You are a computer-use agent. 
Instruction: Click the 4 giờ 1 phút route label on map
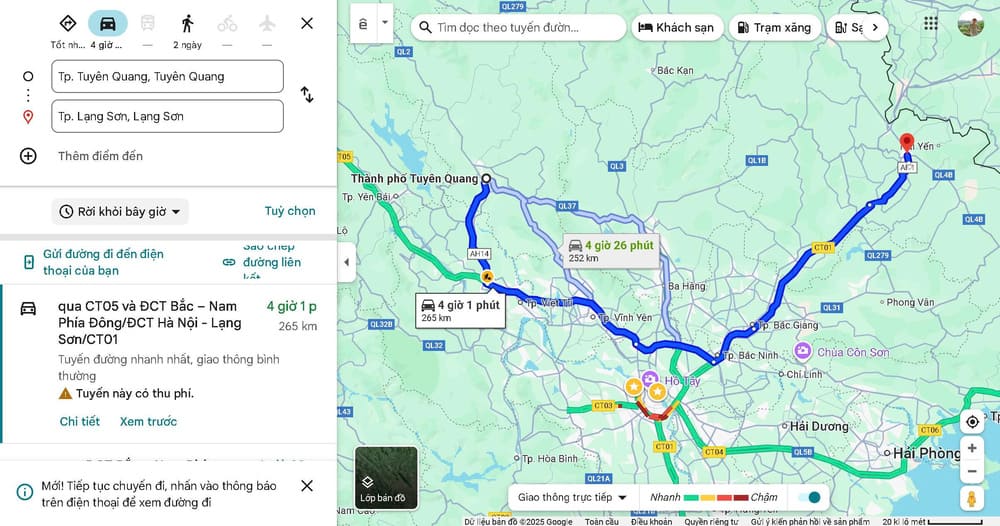pyautogui.click(x=460, y=310)
